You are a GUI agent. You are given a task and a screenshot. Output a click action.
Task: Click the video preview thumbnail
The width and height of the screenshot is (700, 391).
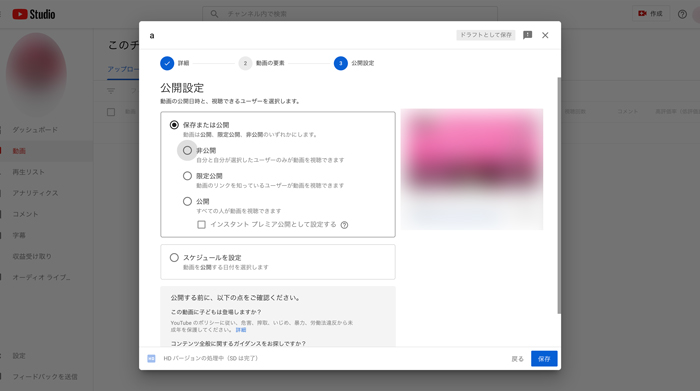pyautogui.click(x=472, y=169)
